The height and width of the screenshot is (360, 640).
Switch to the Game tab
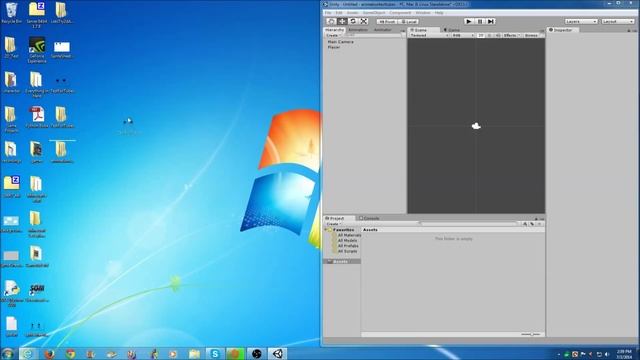[452, 30]
